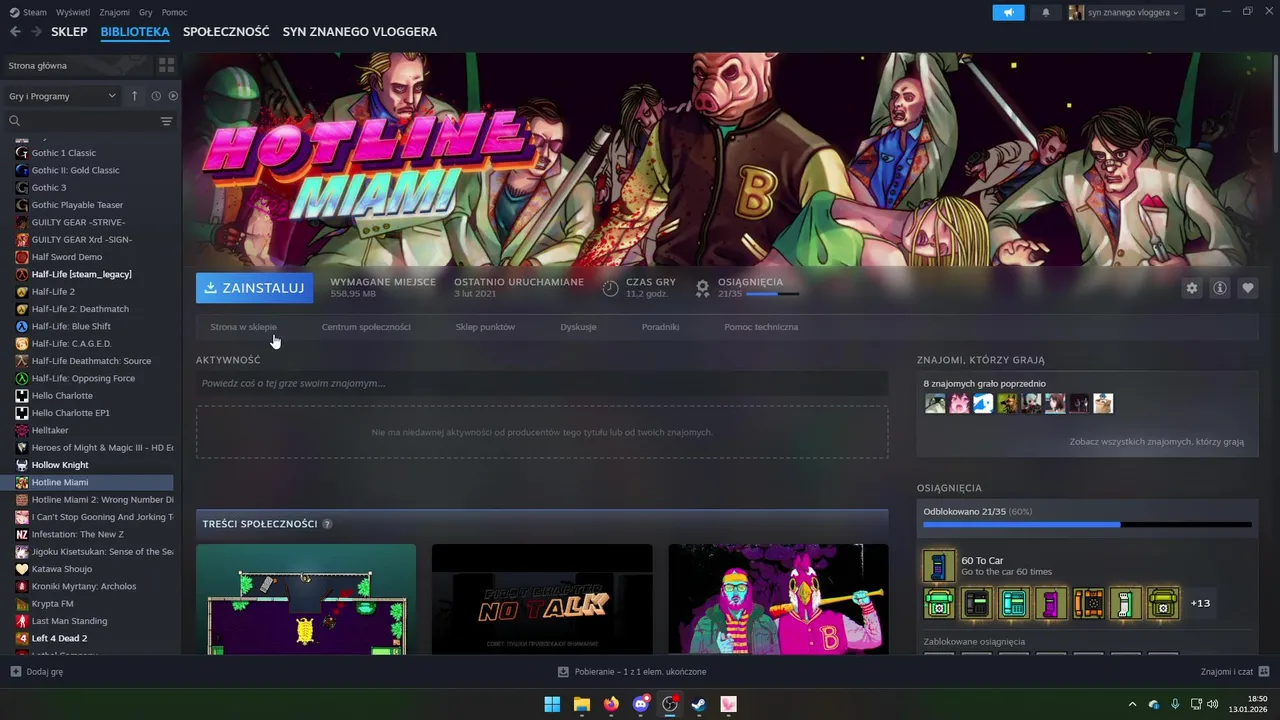
Task: Click the achievements progress bar 21/35
Action: point(1087,524)
